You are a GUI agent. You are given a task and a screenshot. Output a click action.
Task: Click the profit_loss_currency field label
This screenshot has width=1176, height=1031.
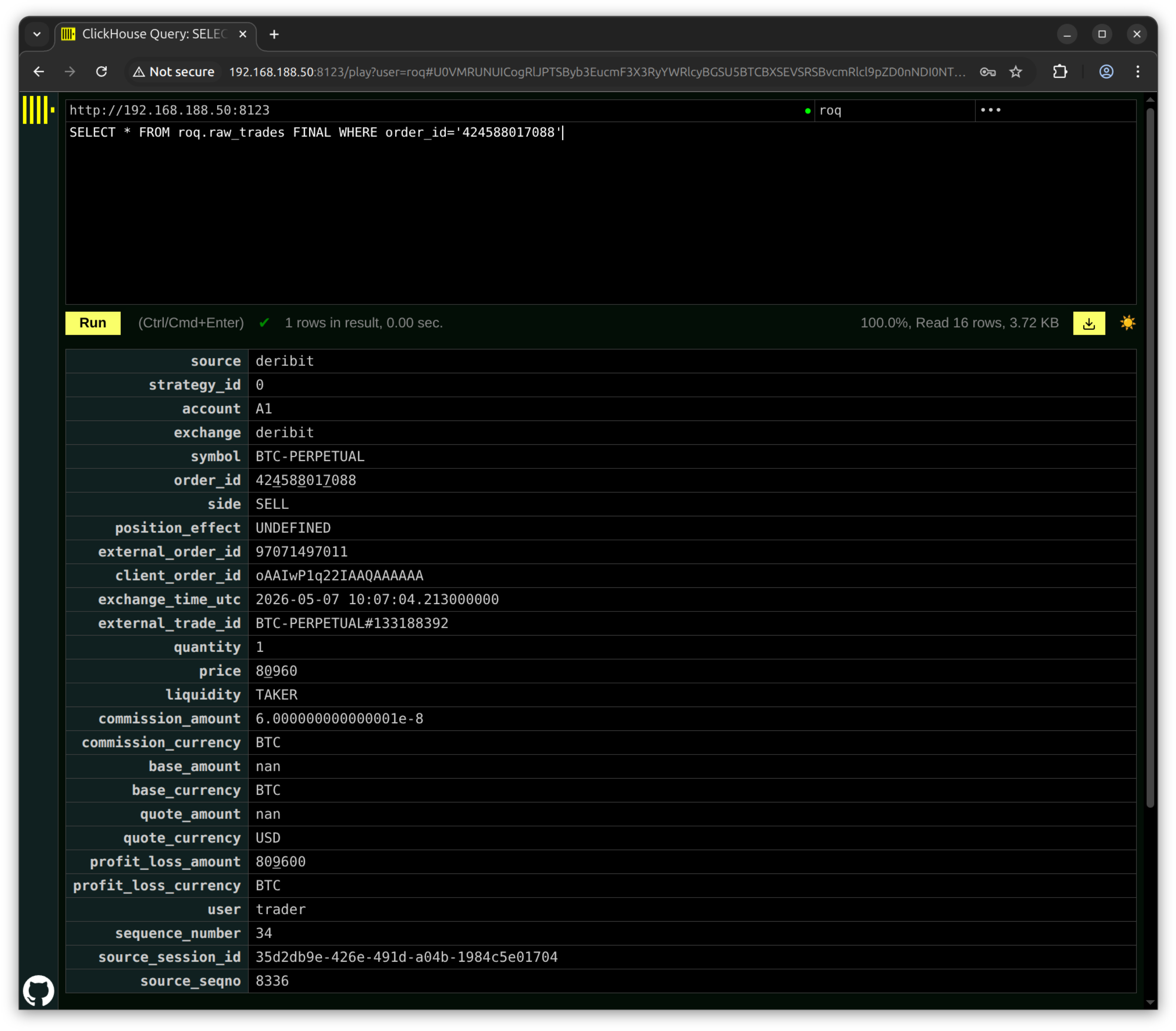(157, 886)
